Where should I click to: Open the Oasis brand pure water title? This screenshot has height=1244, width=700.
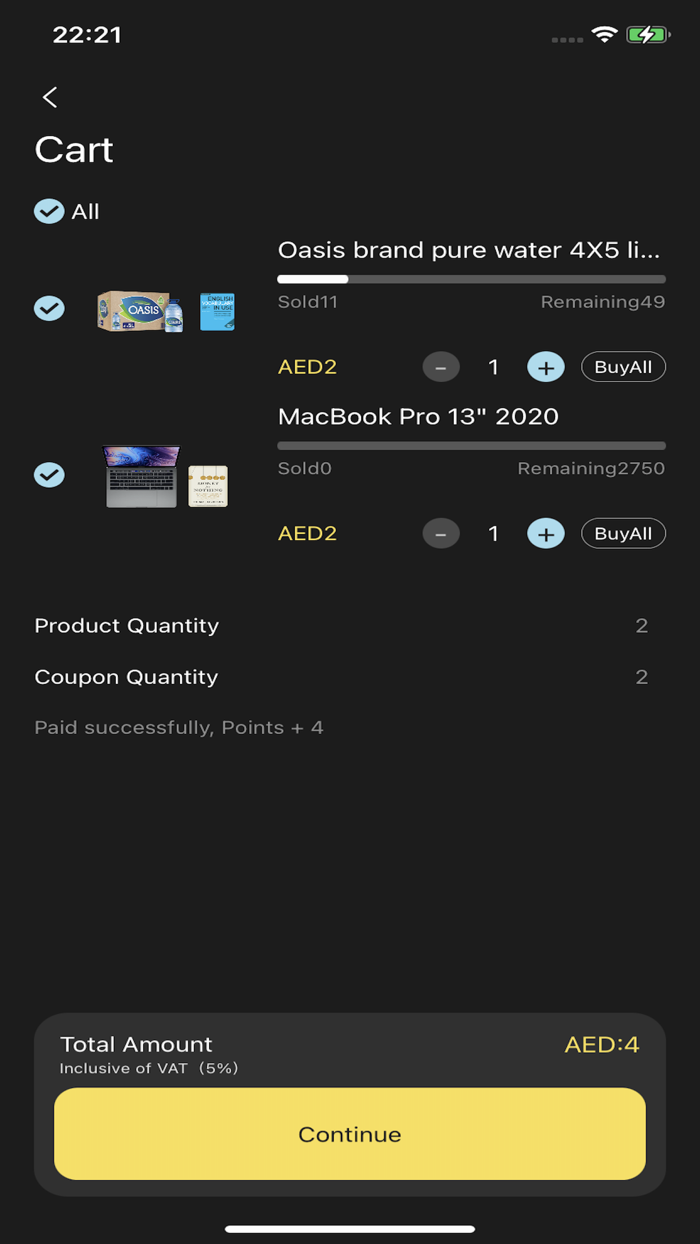[x=469, y=250]
